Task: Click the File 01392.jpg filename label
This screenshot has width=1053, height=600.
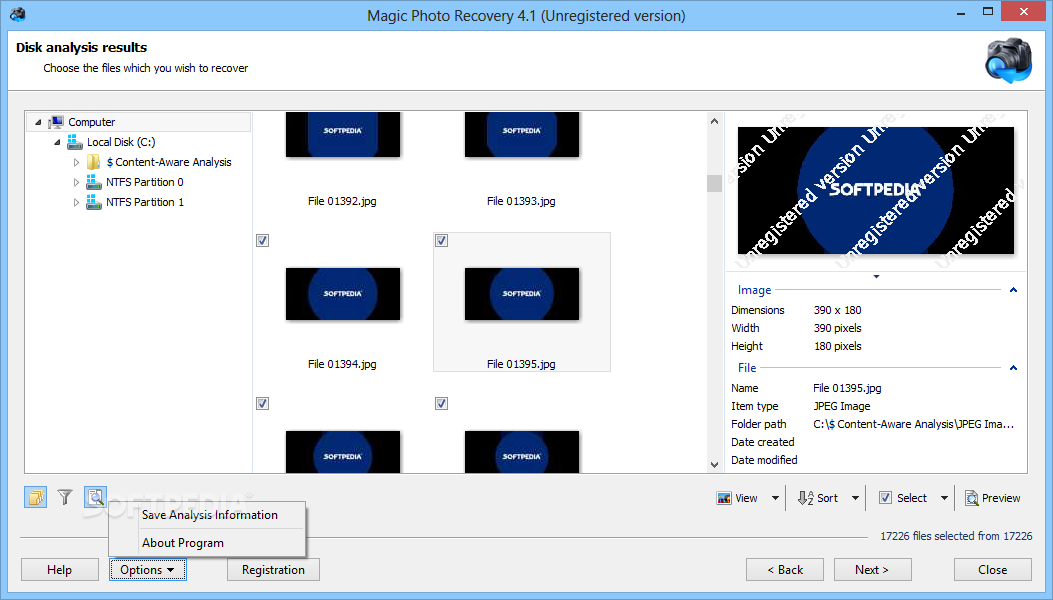Action: pyautogui.click(x=342, y=201)
